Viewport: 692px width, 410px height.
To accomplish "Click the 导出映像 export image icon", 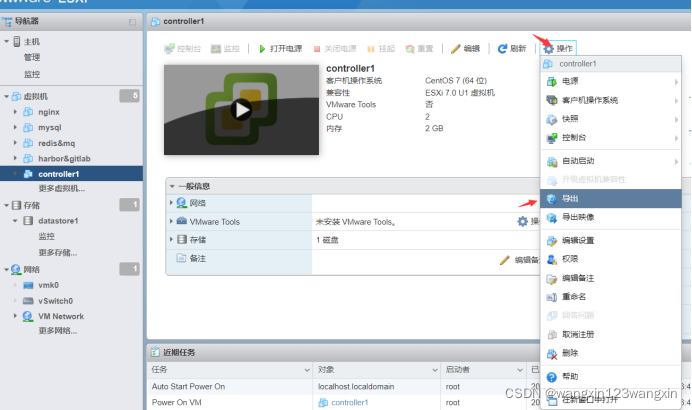I will coord(552,218).
